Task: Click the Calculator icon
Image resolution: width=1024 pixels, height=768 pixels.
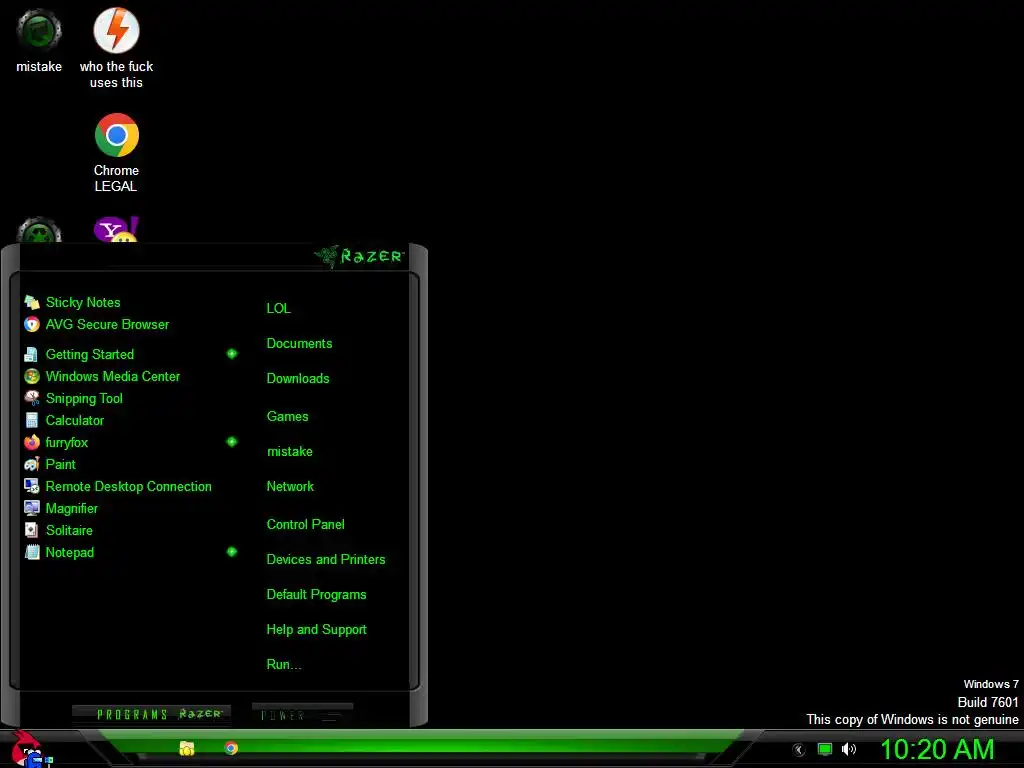Action: pyautogui.click(x=32, y=421)
